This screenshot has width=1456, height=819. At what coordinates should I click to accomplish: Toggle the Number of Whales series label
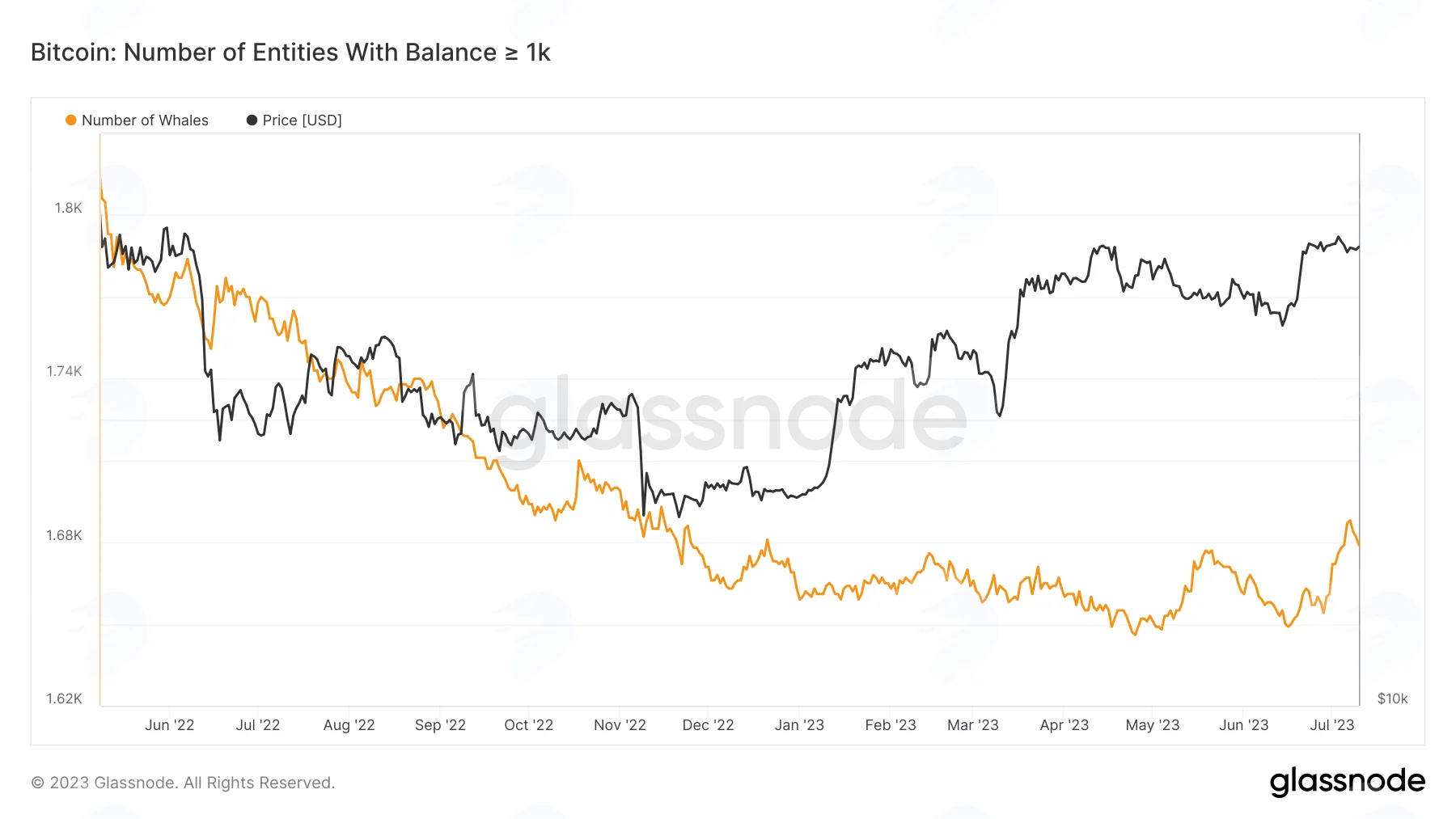pyautogui.click(x=145, y=120)
